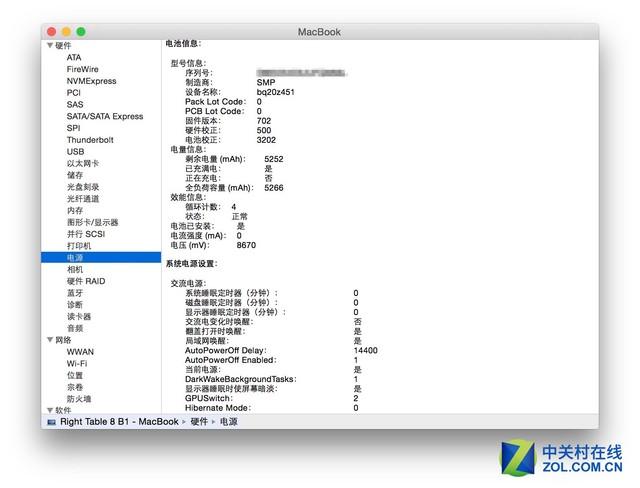The image size is (640, 488).
Task: Close the MacBook window with red button
Action: (52, 31)
